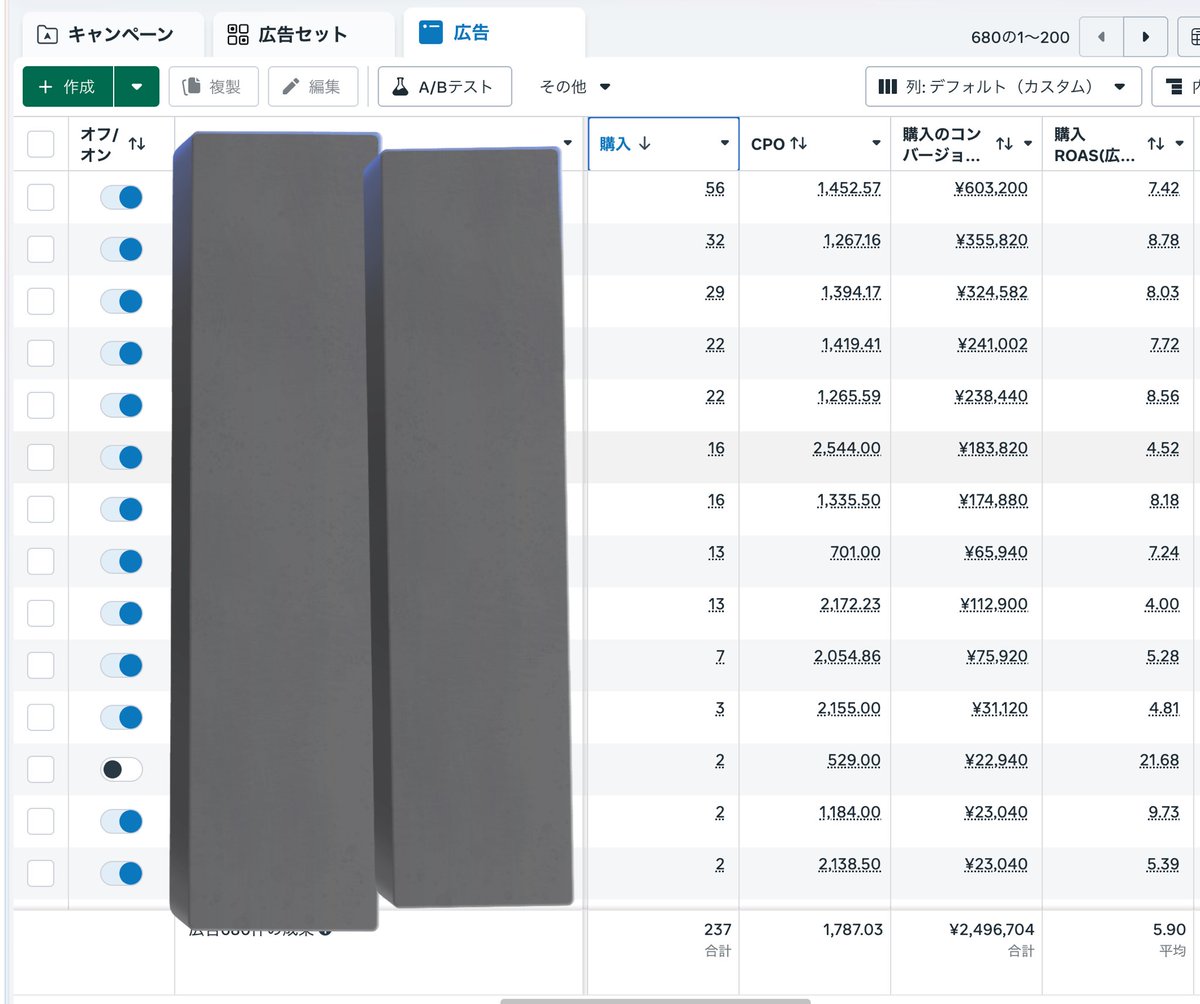Check the row with 56 purchases

(40, 197)
